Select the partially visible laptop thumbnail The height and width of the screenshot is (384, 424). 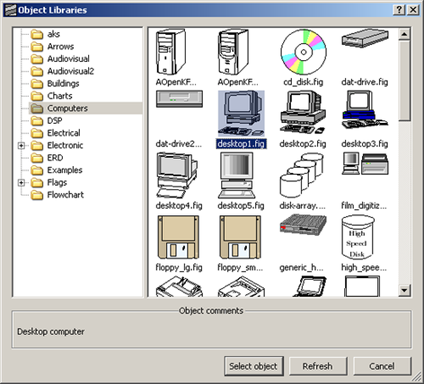[x=310, y=287]
